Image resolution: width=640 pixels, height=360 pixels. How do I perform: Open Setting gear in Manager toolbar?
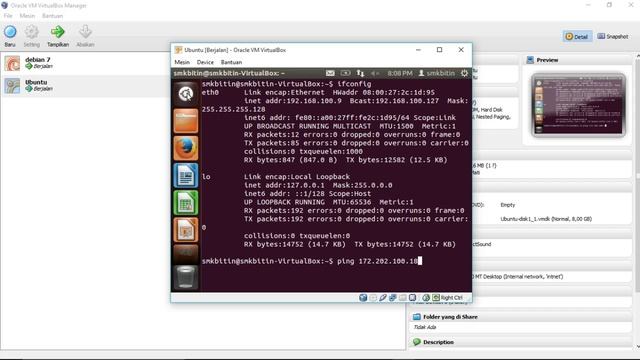point(31,31)
